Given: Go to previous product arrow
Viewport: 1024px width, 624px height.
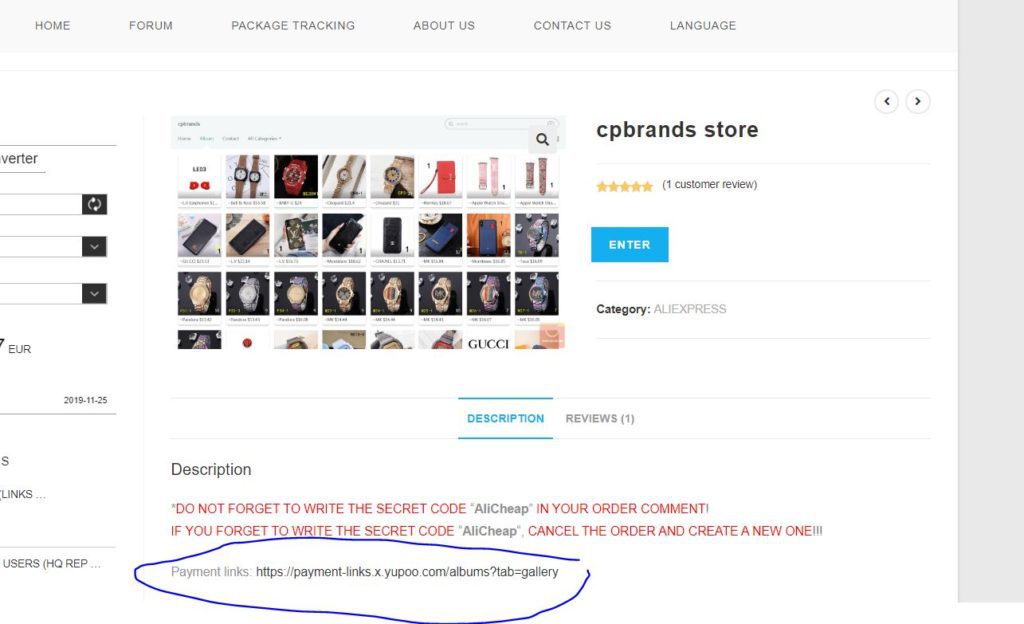Looking at the screenshot, I should 886,101.
